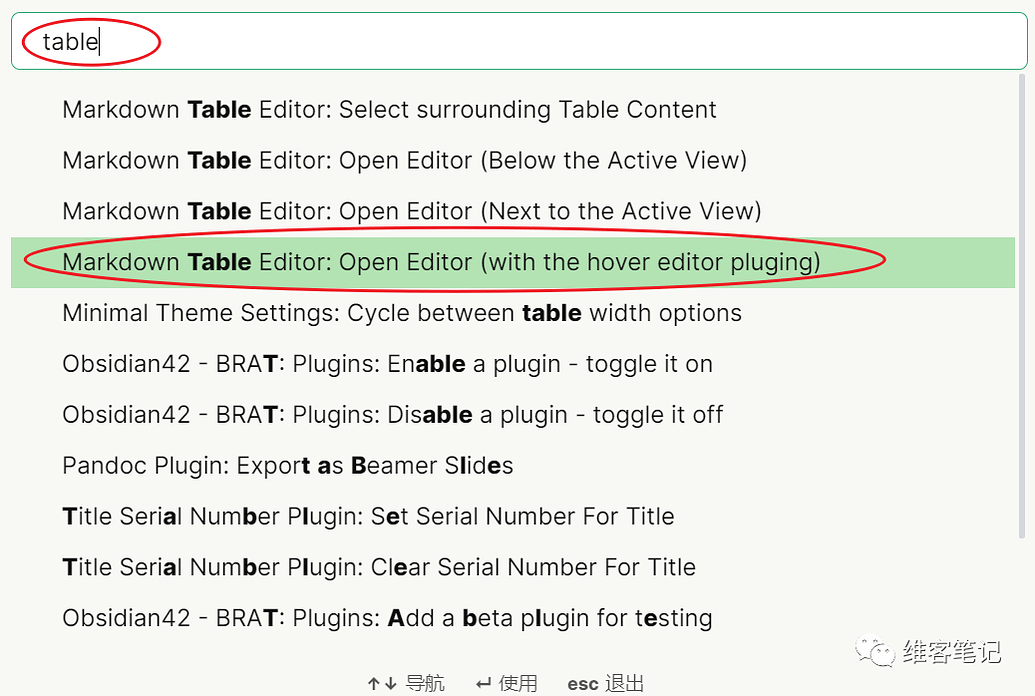Choose Set Serial Number For Title
Image resolution: width=1035 pixels, height=696 pixels.
368,517
